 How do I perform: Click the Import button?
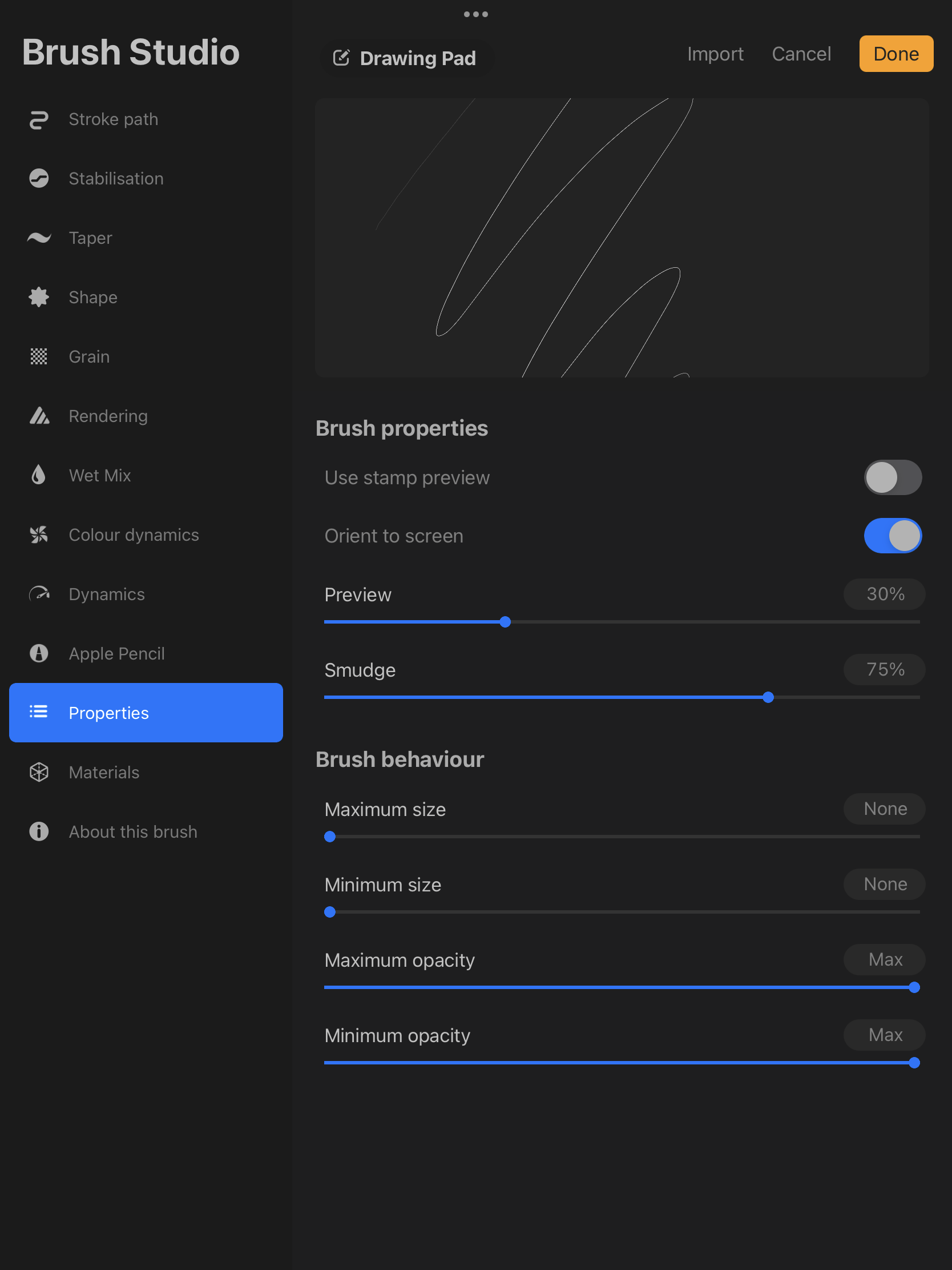click(715, 54)
